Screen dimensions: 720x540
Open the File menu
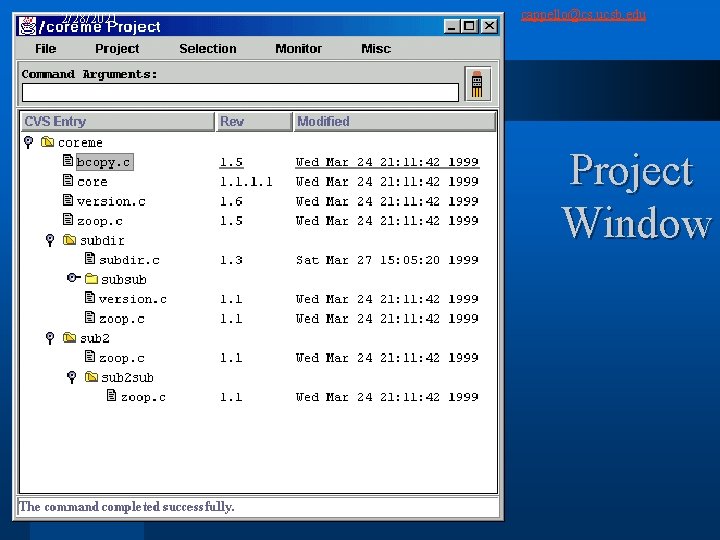[x=45, y=49]
